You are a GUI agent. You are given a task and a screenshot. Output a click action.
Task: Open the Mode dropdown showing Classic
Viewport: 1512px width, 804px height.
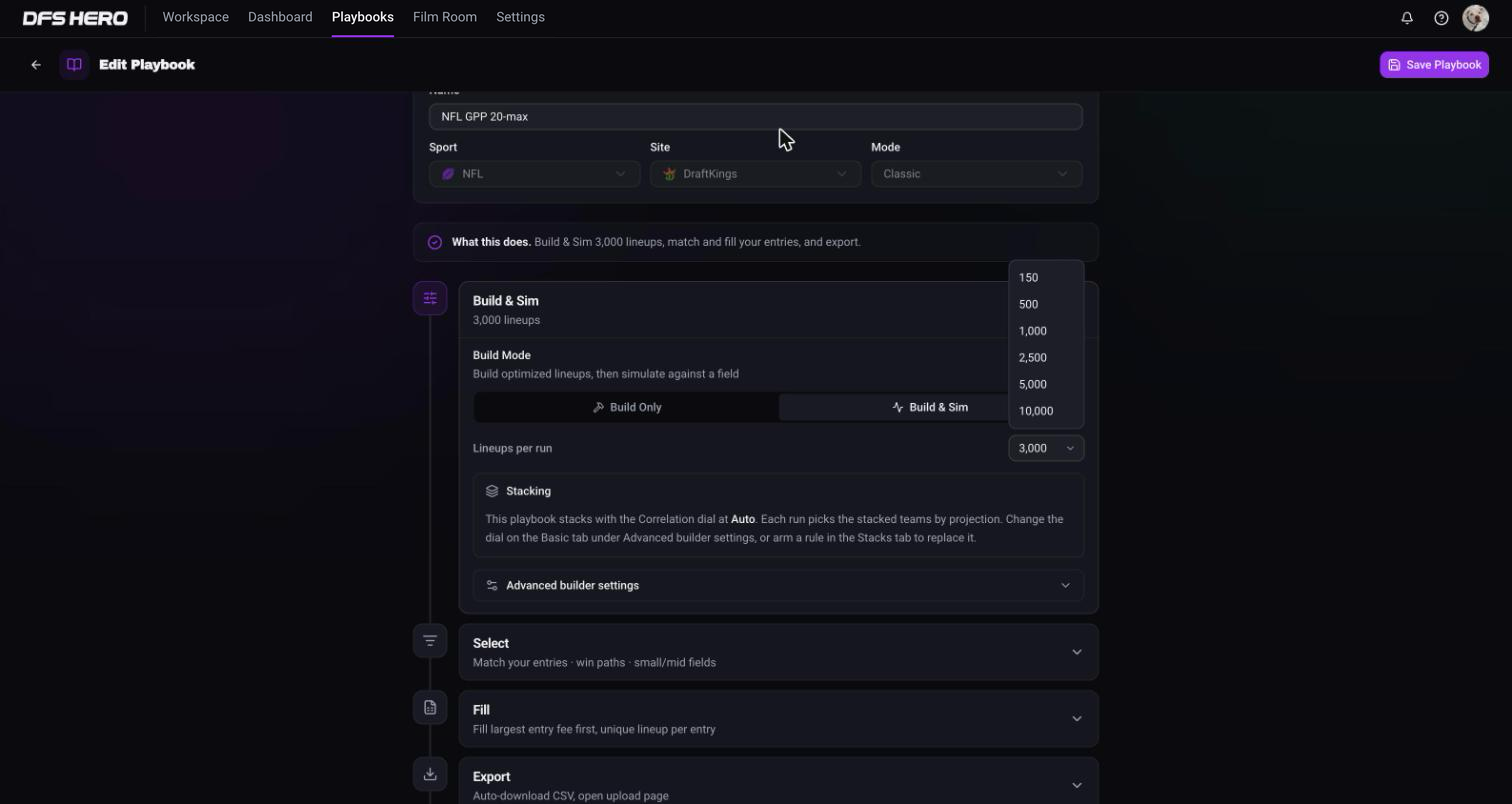976,174
